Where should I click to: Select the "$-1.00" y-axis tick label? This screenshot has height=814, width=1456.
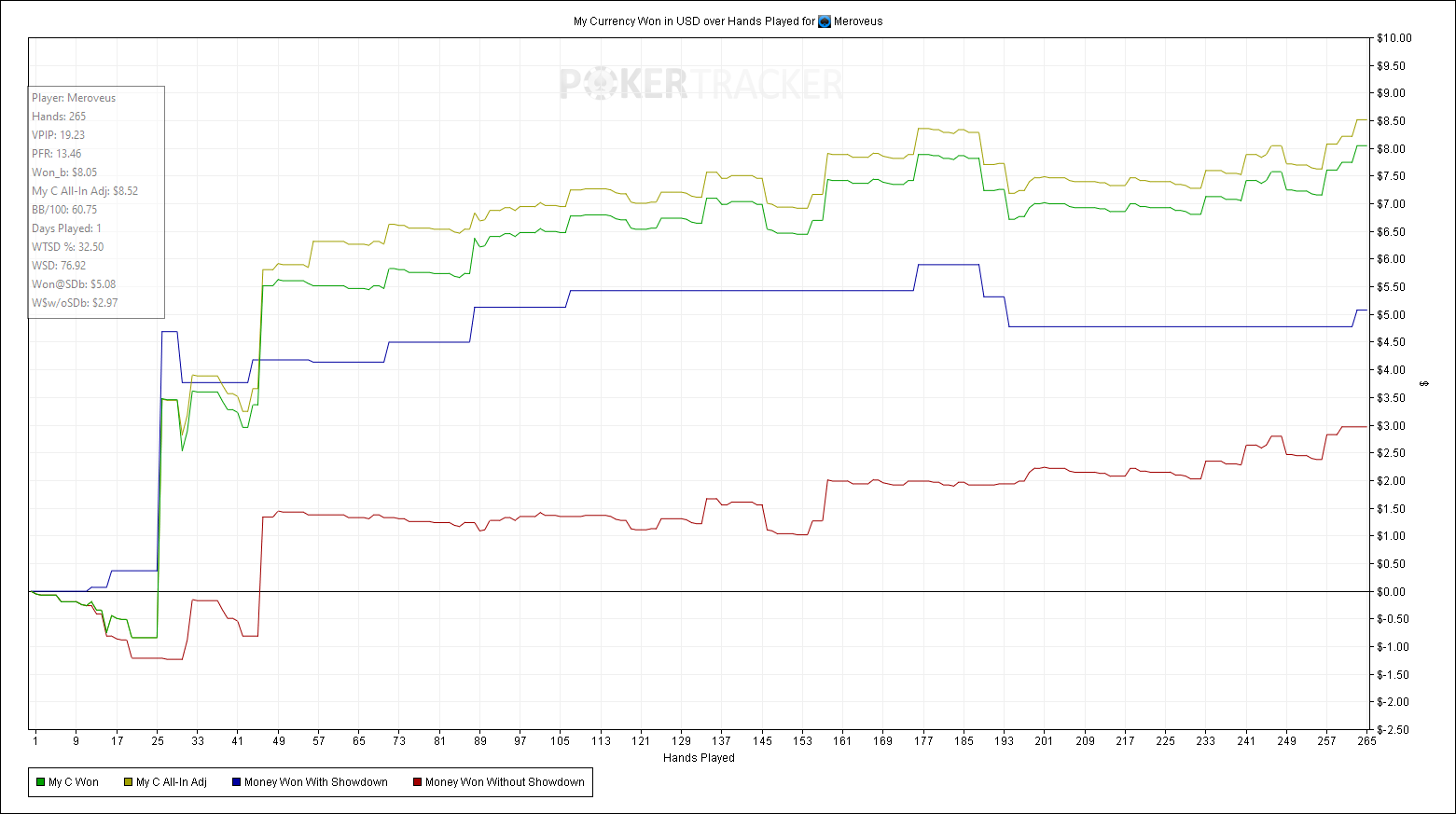point(1394,647)
